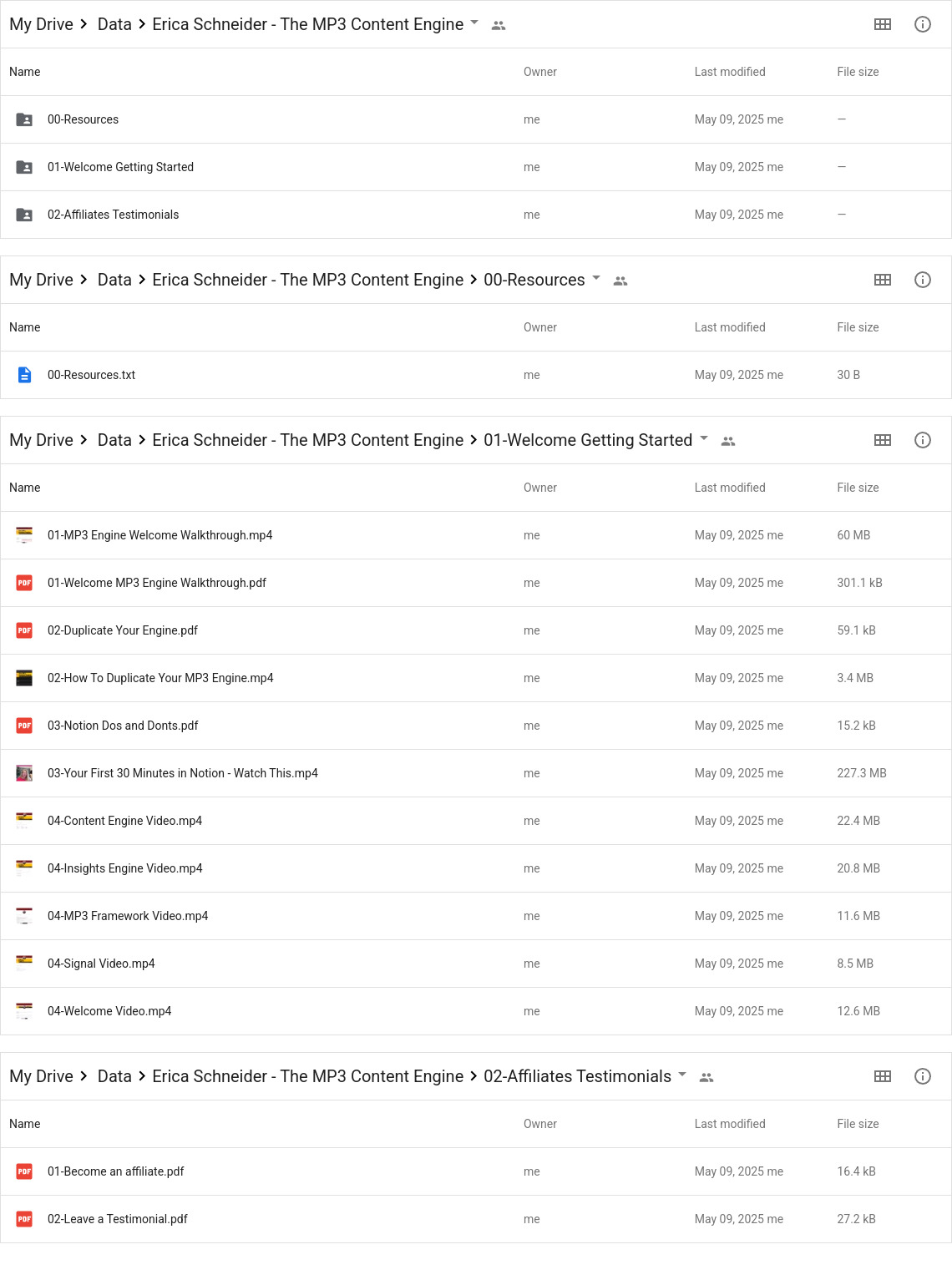Image resolution: width=952 pixels, height=1285 pixels.
Task: Switch to grid layout in top folder panel
Action: (883, 24)
